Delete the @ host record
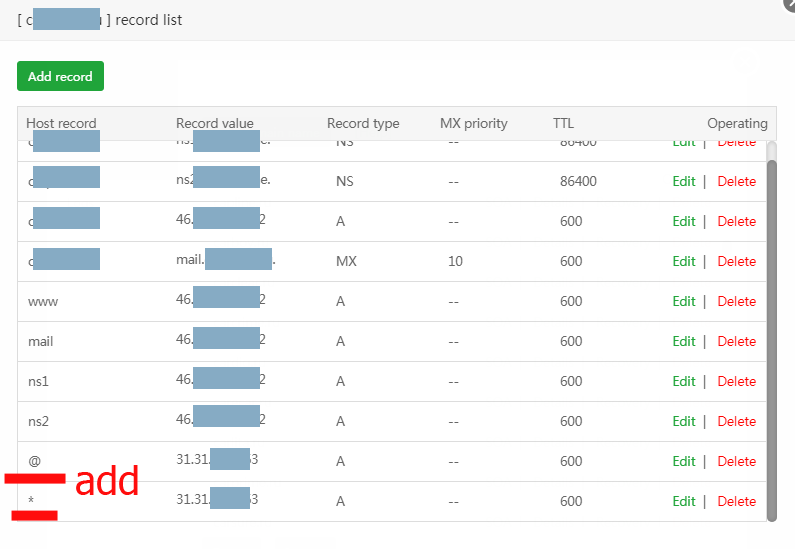Viewport: 795px width, 549px height. 736,461
